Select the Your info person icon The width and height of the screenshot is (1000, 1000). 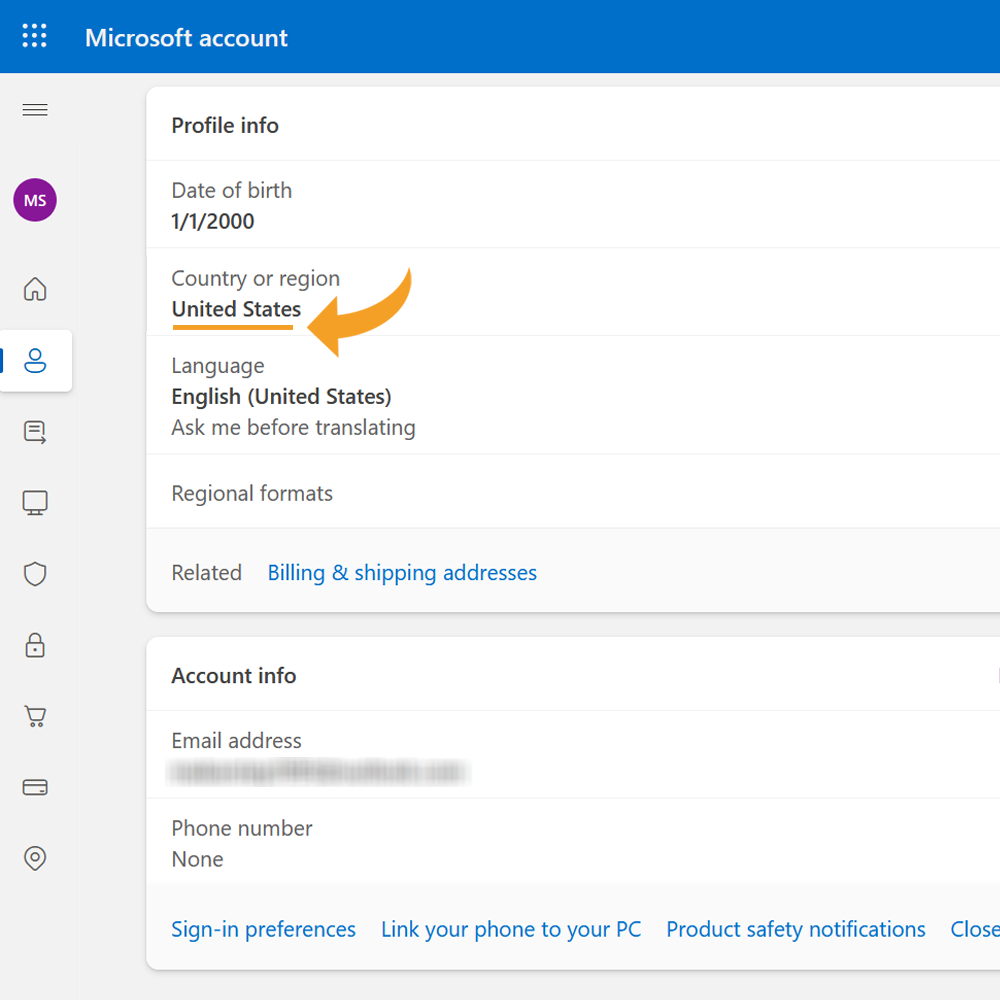(35, 360)
